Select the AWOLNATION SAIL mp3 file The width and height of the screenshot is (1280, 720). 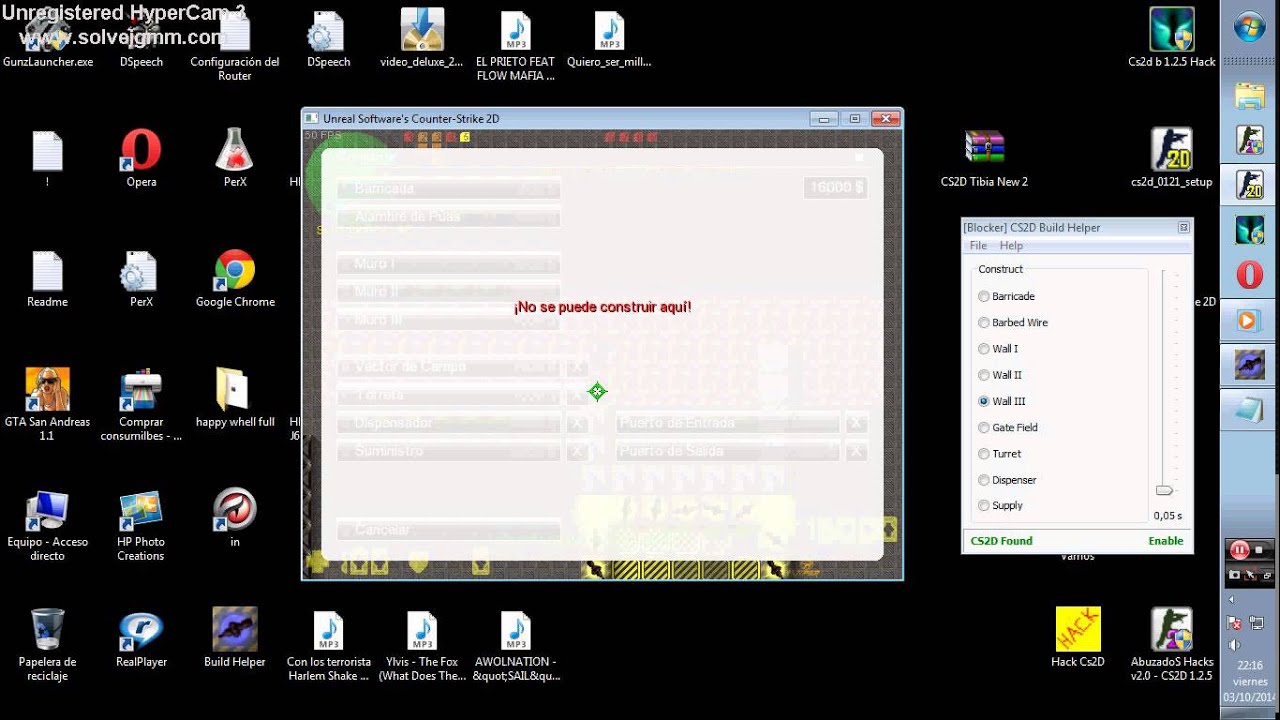click(x=515, y=645)
